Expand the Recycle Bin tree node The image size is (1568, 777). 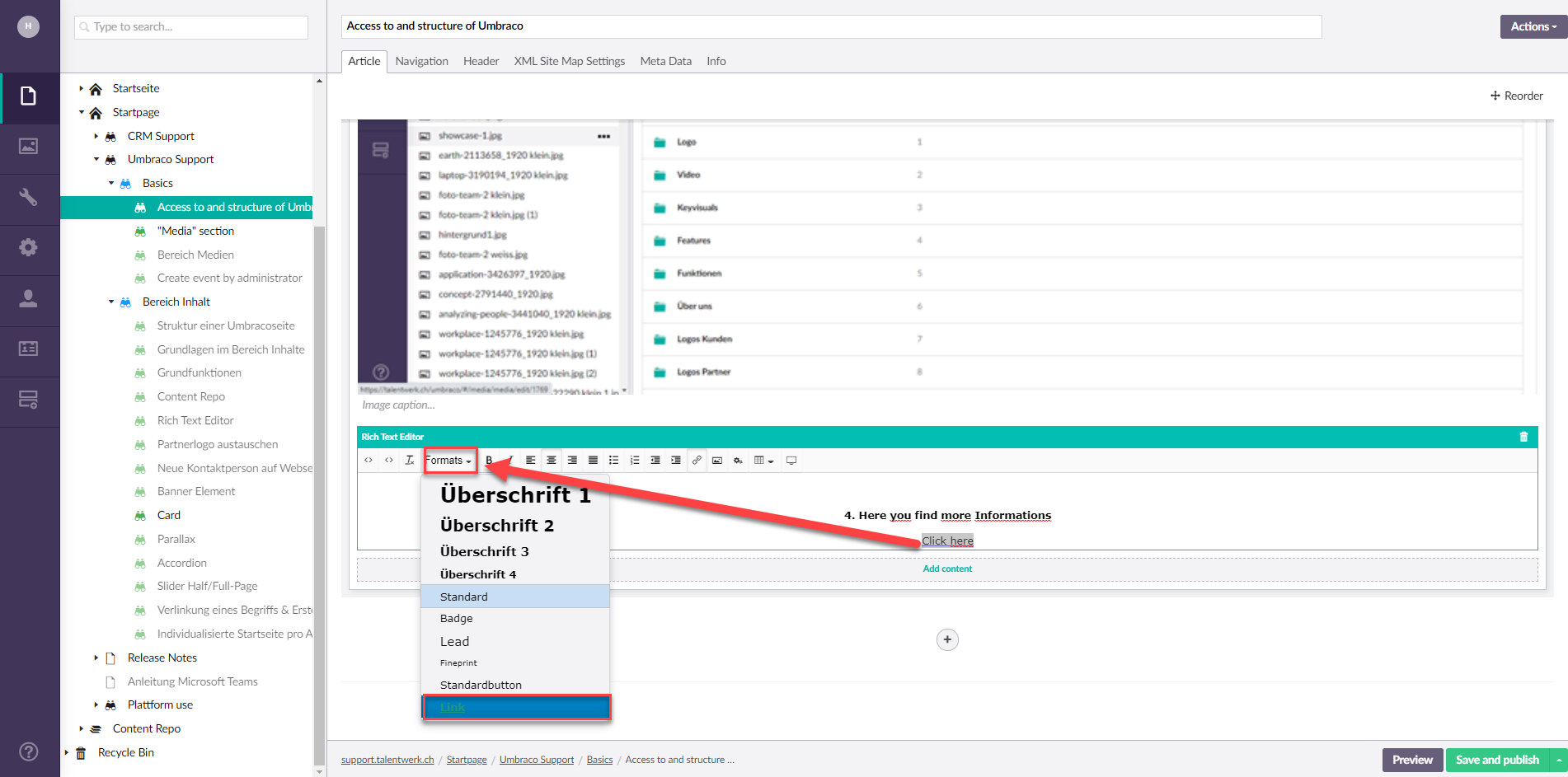pyautogui.click(x=66, y=752)
